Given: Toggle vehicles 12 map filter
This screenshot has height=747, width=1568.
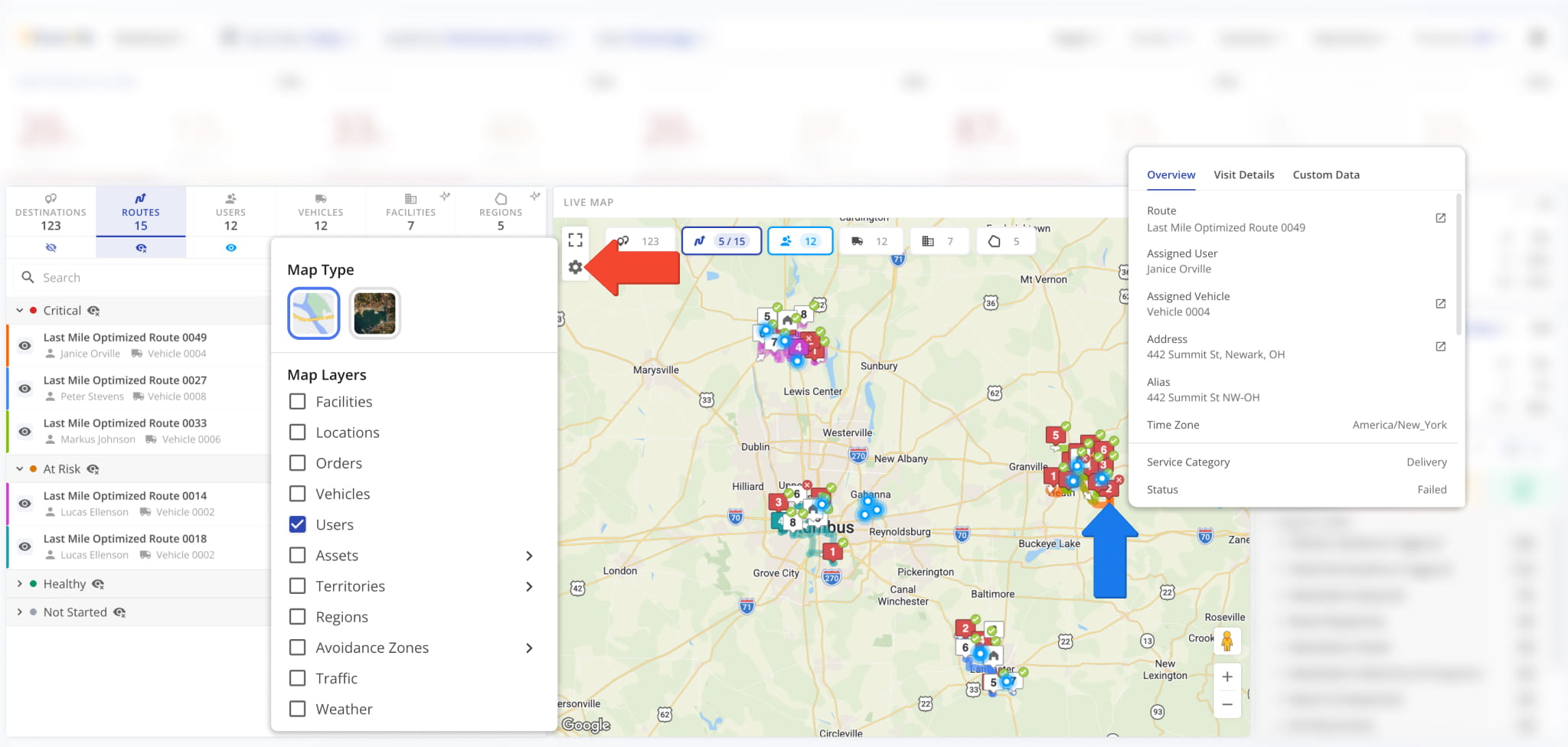Looking at the screenshot, I should point(871,241).
